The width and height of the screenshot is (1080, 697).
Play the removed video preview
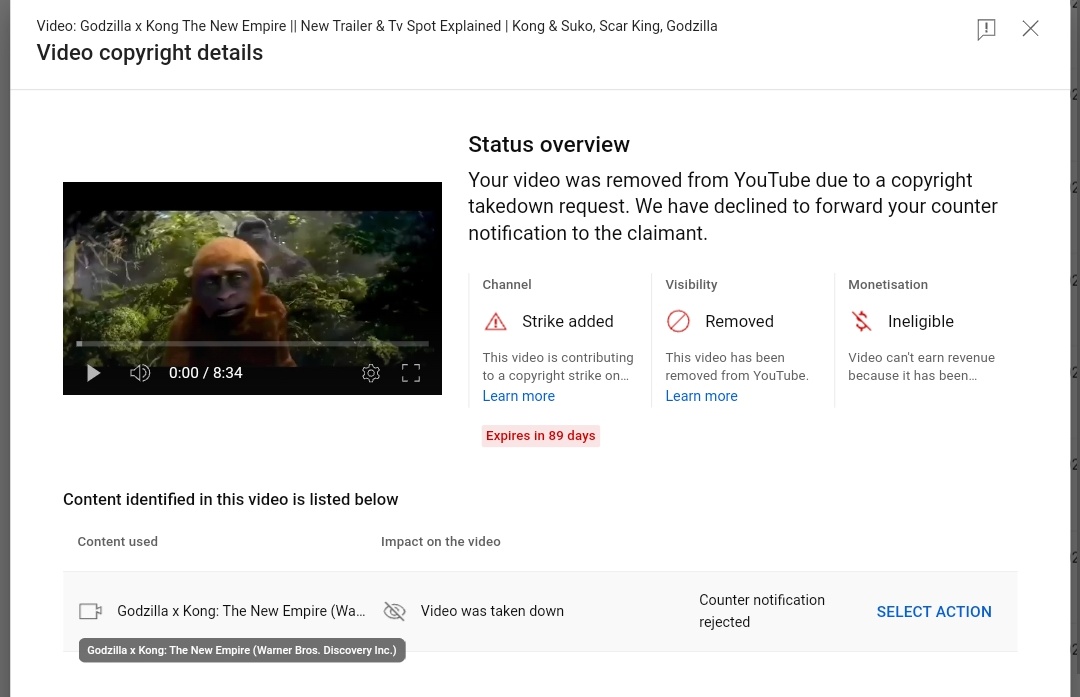click(x=93, y=373)
